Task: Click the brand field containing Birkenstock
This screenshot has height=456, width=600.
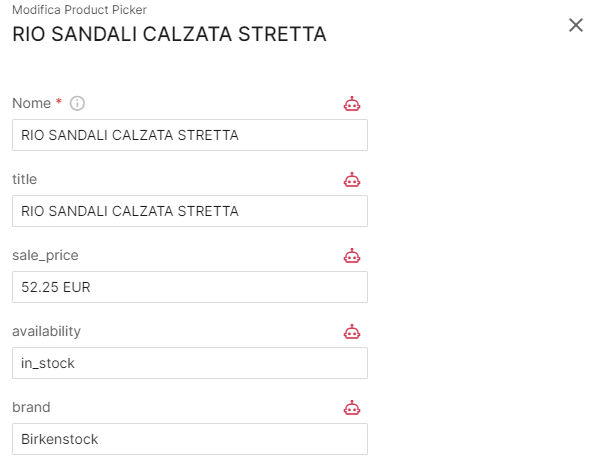Action: point(190,439)
